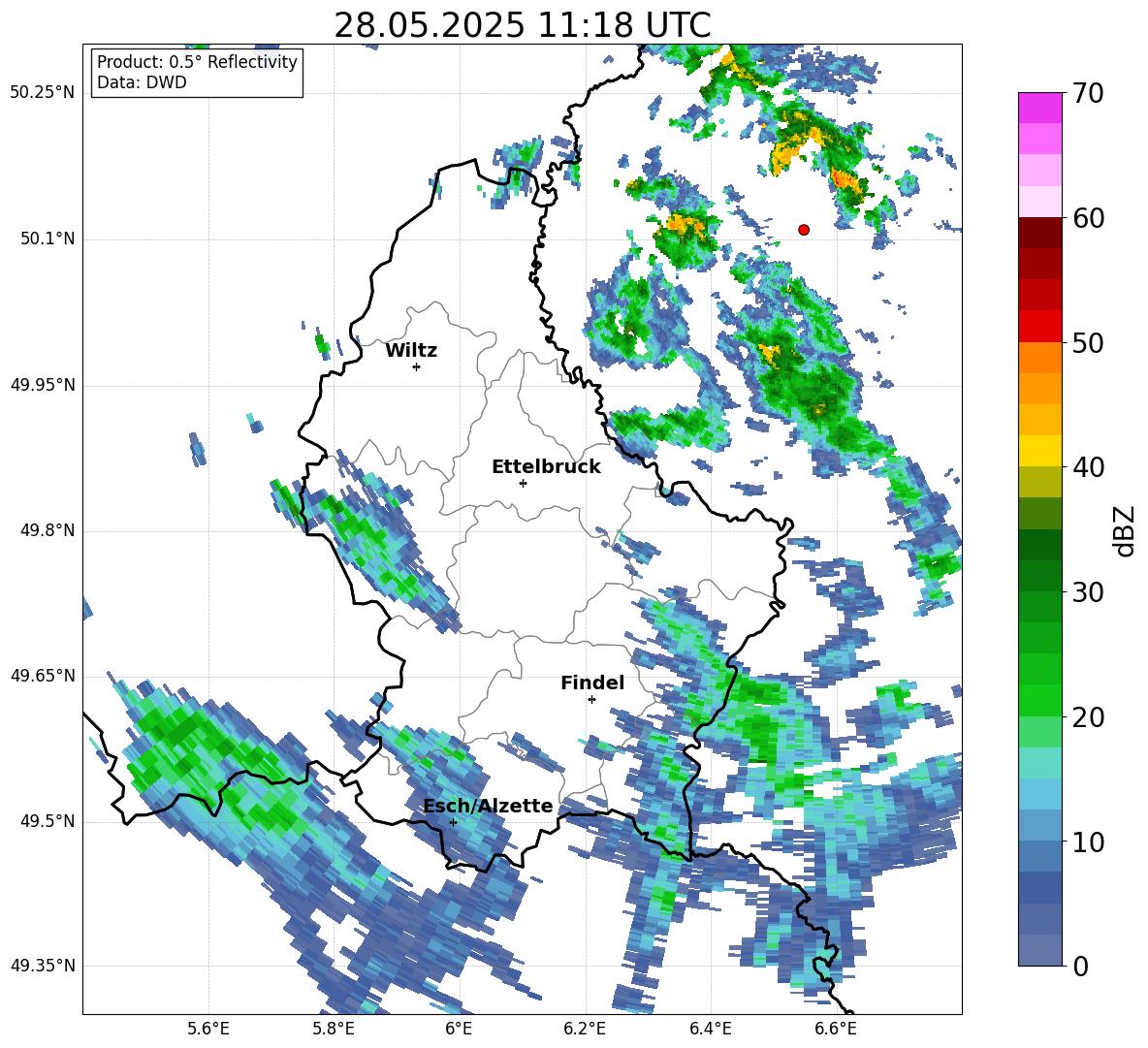
Task: Click the Ettelbruck station label
Action: pyautogui.click(x=546, y=467)
